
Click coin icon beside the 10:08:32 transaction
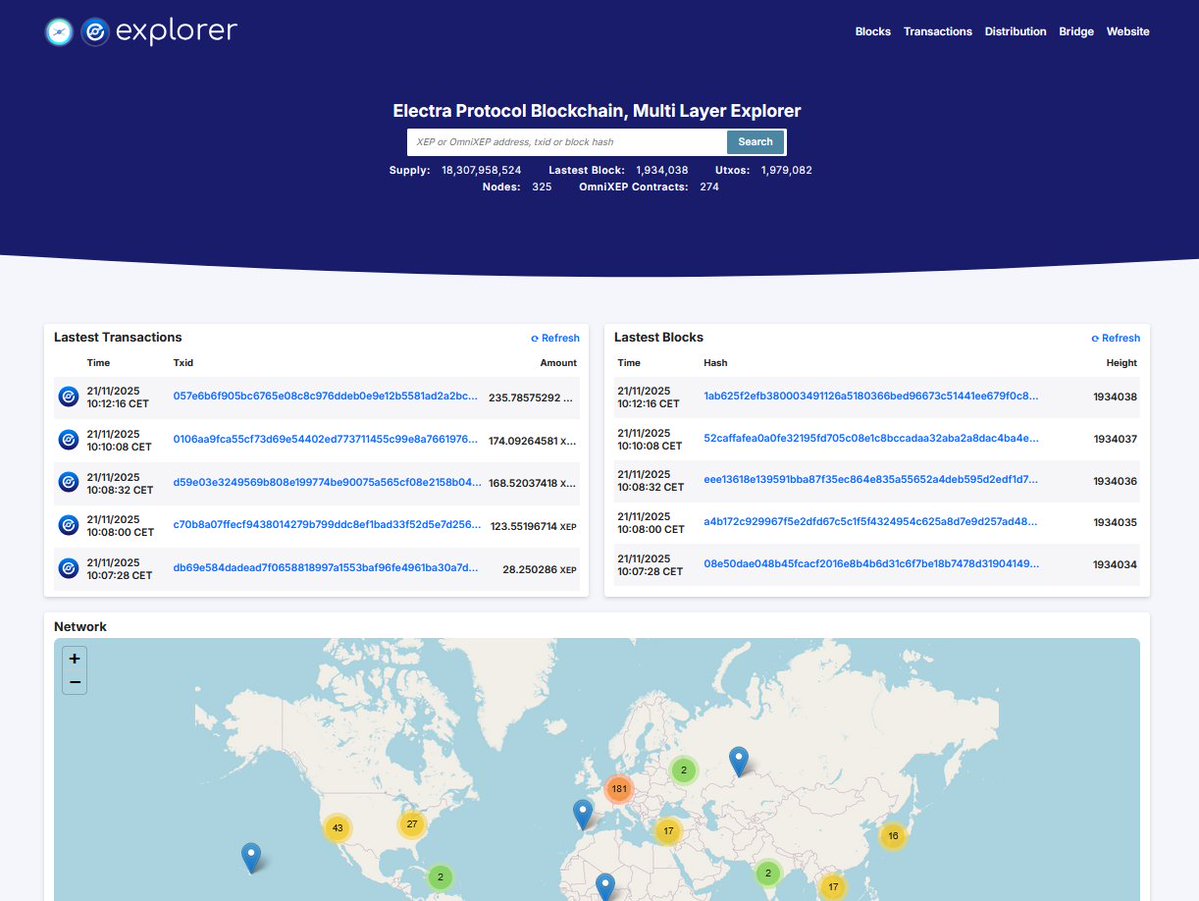pos(69,483)
